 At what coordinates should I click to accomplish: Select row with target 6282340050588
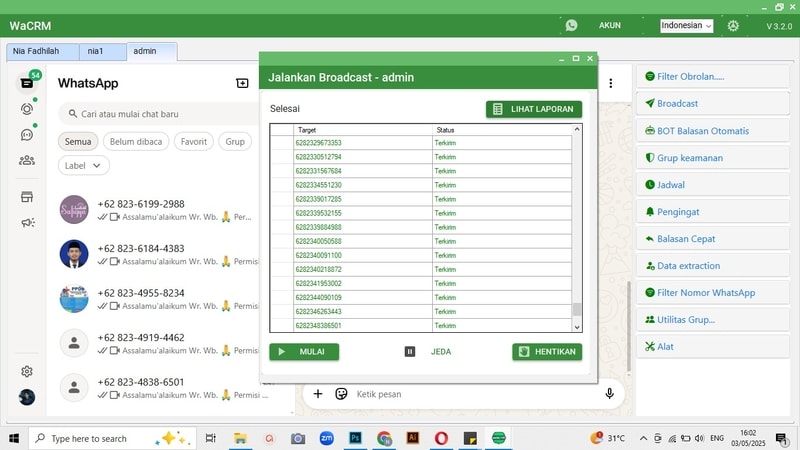[x=421, y=241]
